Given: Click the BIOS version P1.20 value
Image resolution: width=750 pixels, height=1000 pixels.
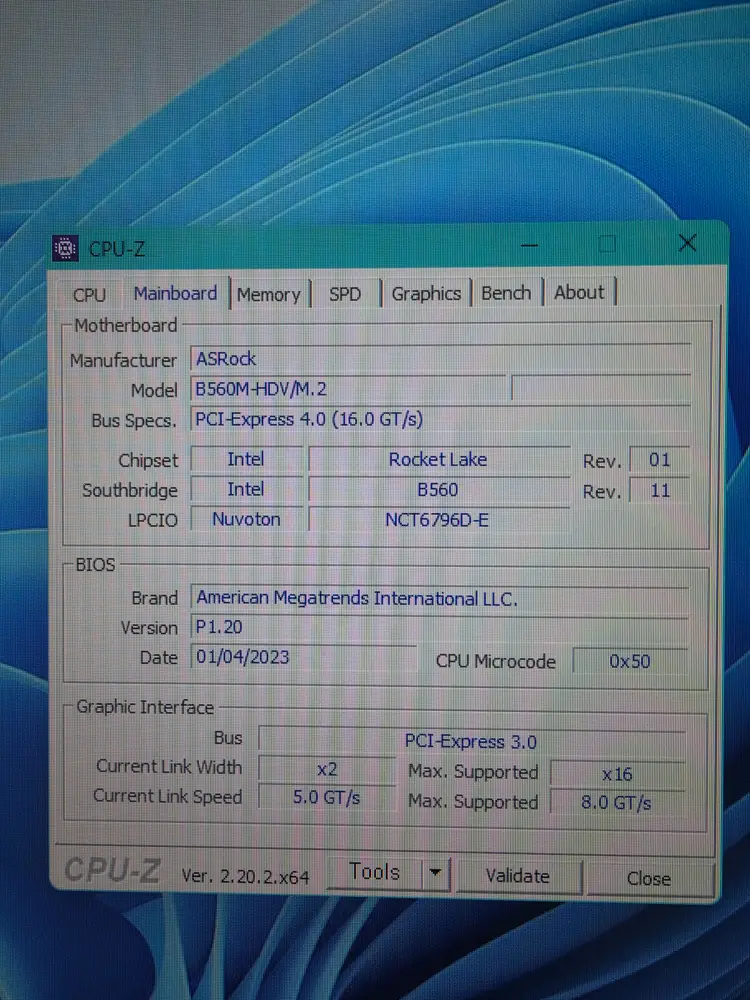Looking at the screenshot, I should click(x=440, y=628).
